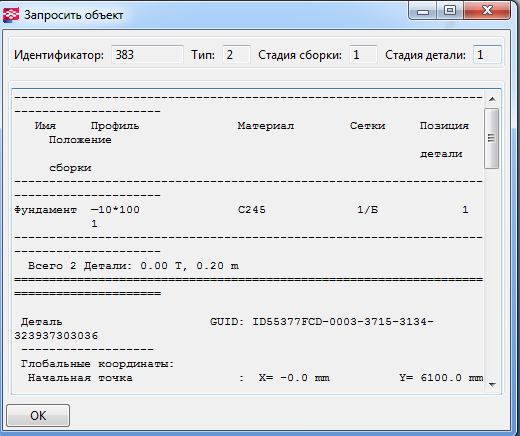This screenshot has width=520, height=436.
Task: Click the Материал column header
Action: tap(266, 126)
